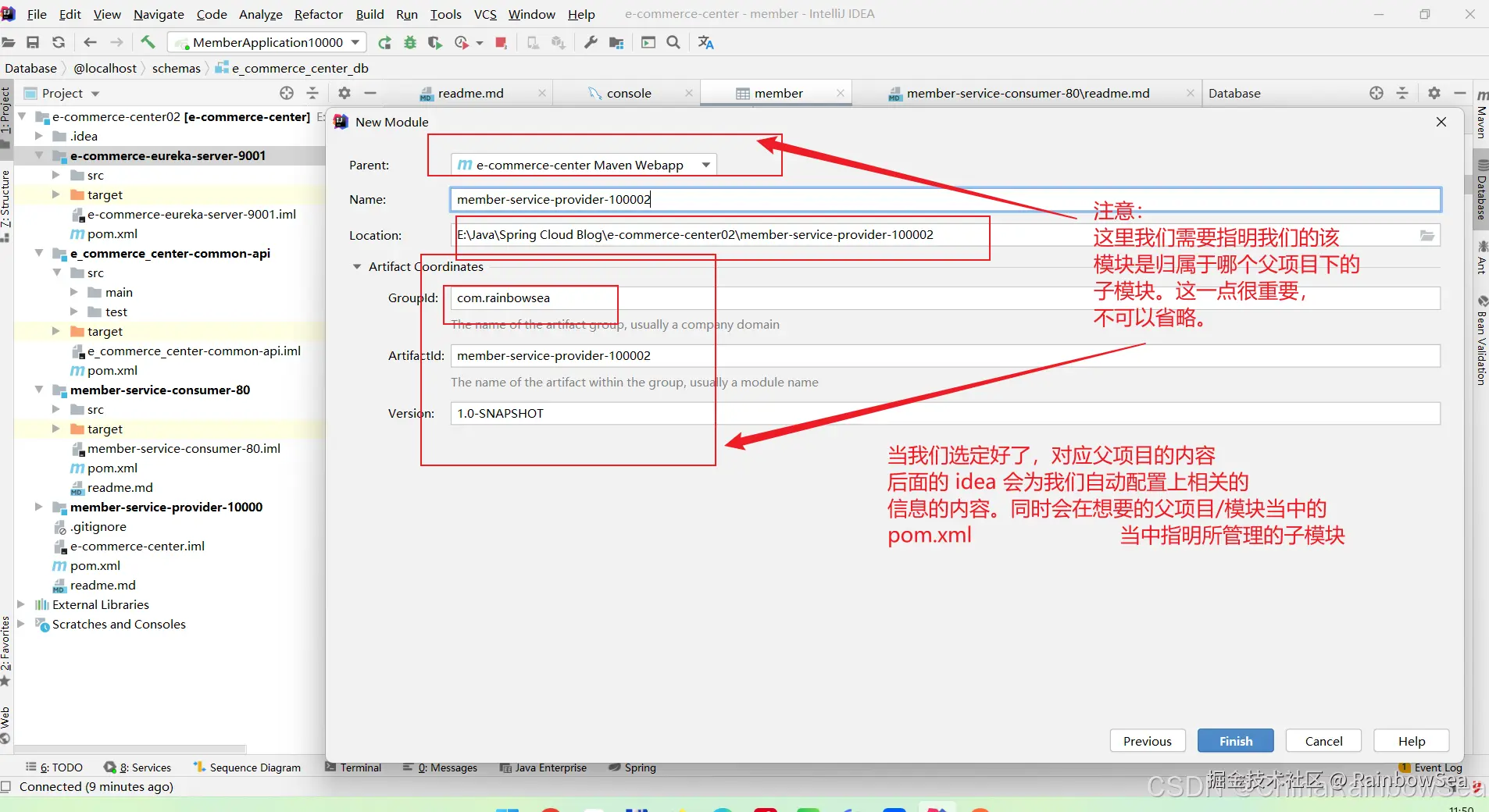Click the Search Everywhere magnifier icon
Screen dimensions: 1489x812
[673, 42]
